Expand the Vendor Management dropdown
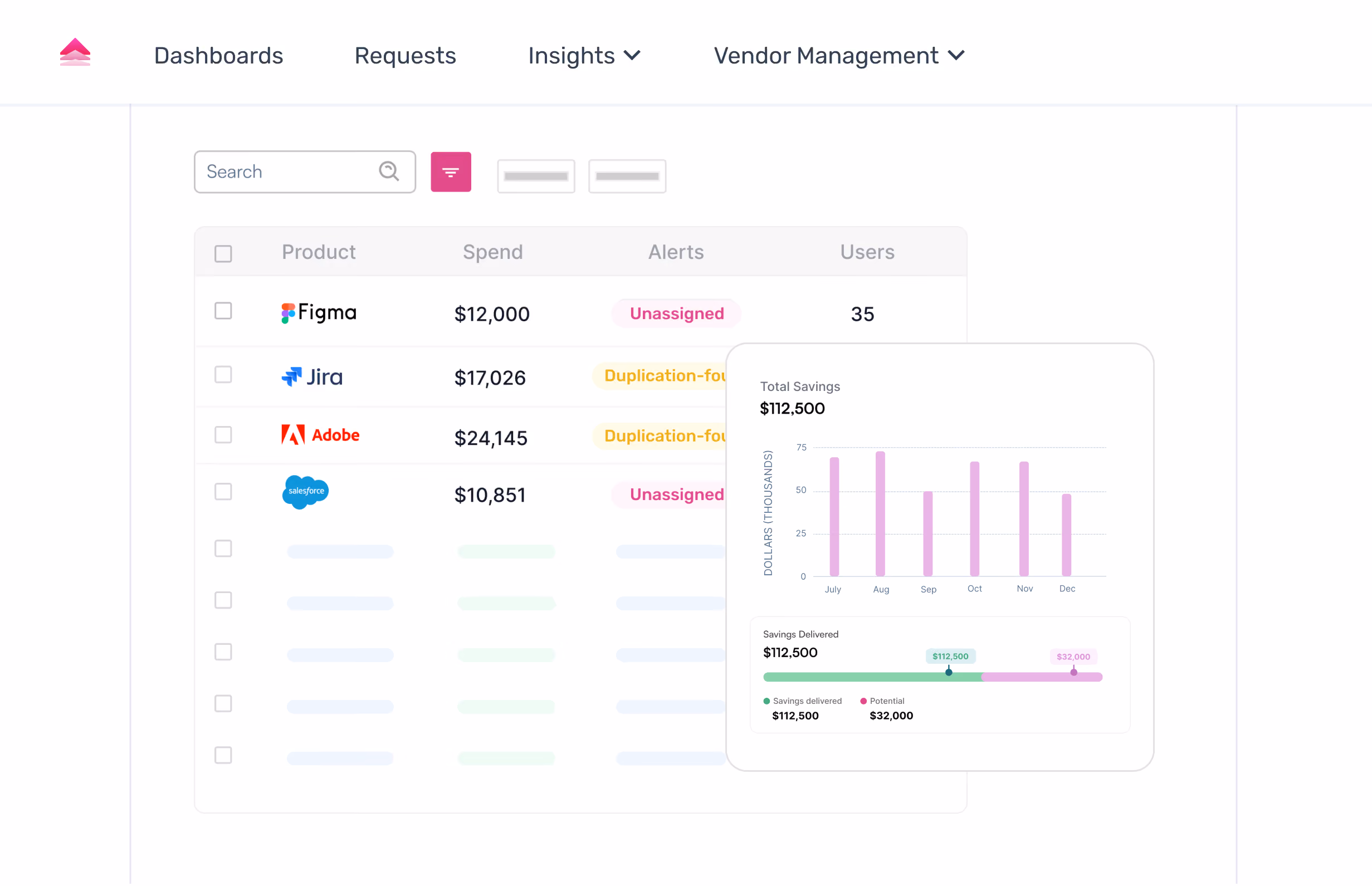 (x=839, y=56)
